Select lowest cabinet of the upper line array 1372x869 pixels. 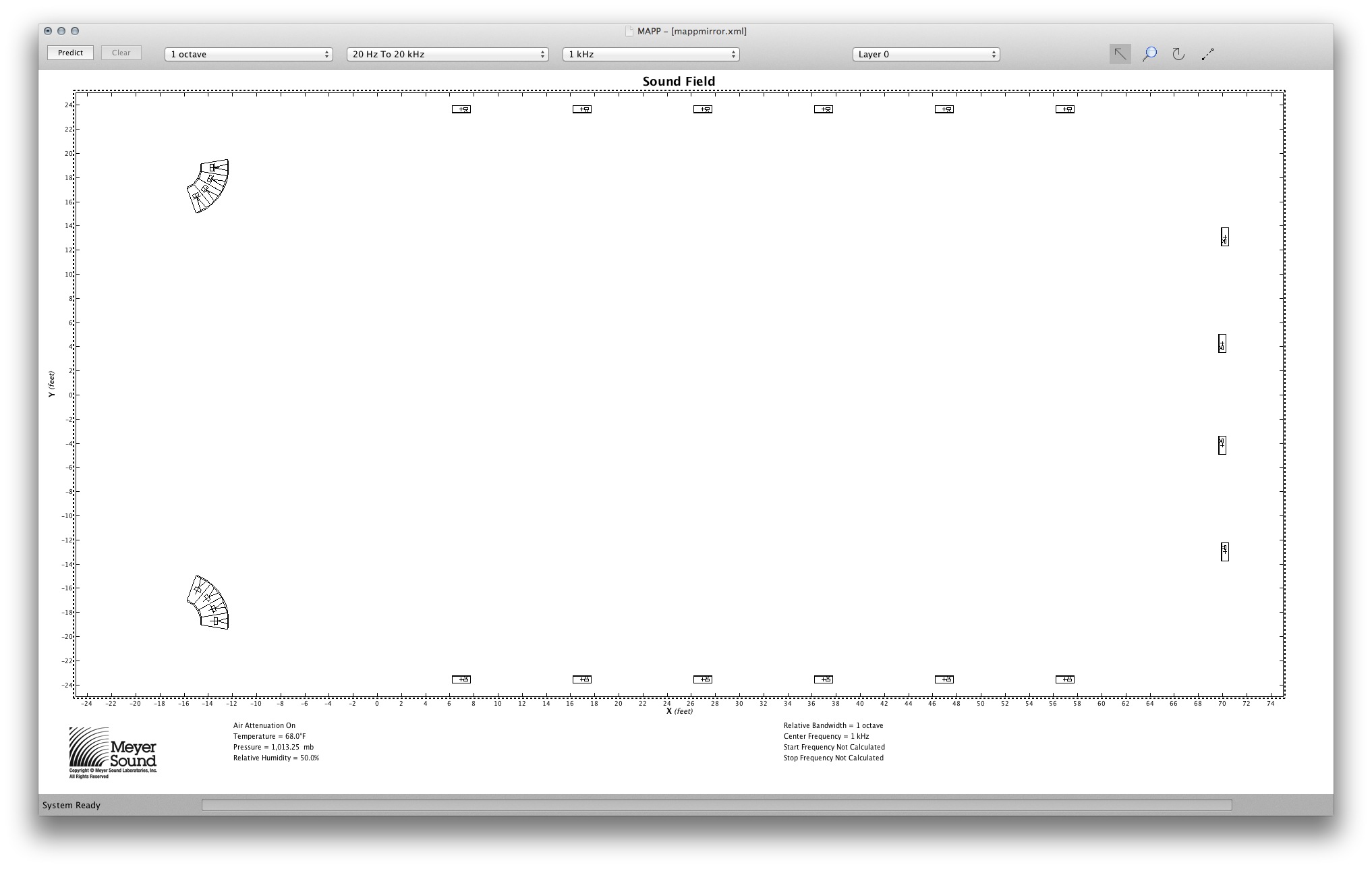[x=198, y=198]
